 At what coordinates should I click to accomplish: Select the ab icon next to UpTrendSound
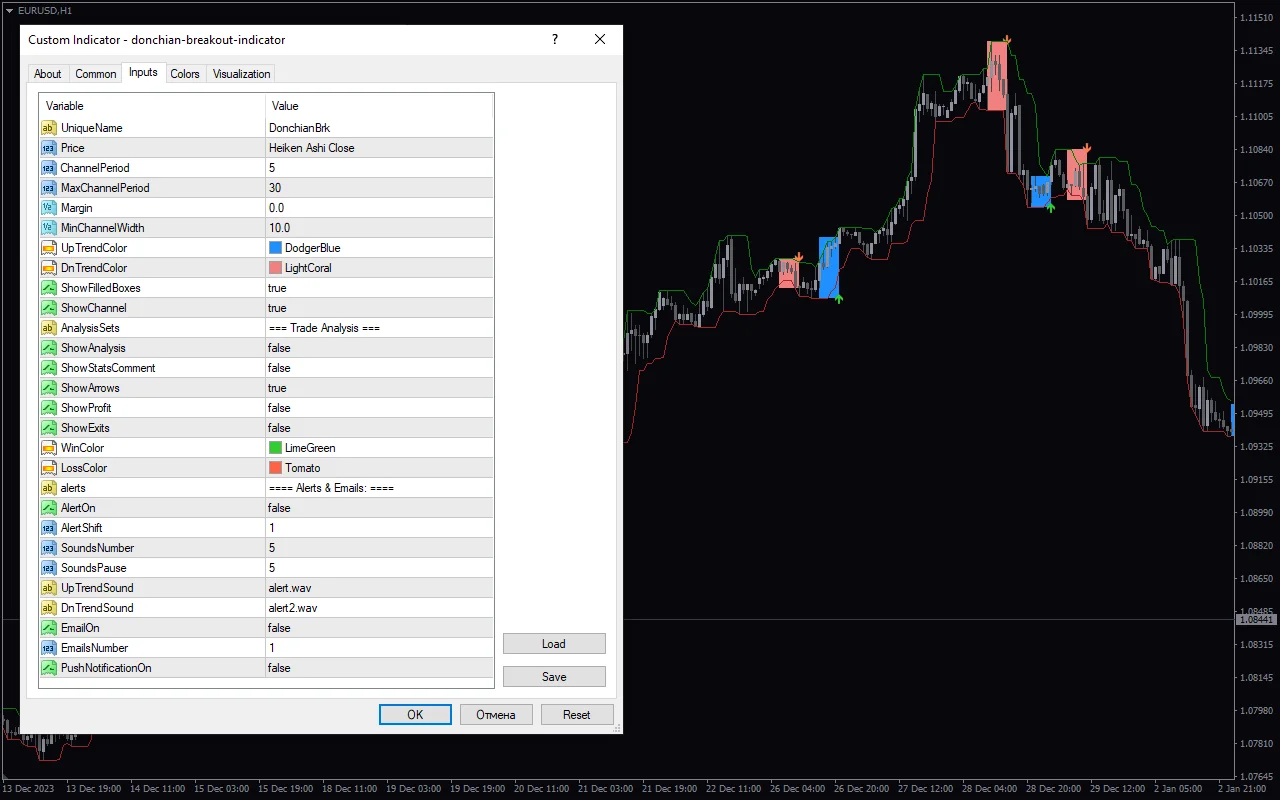[48, 587]
